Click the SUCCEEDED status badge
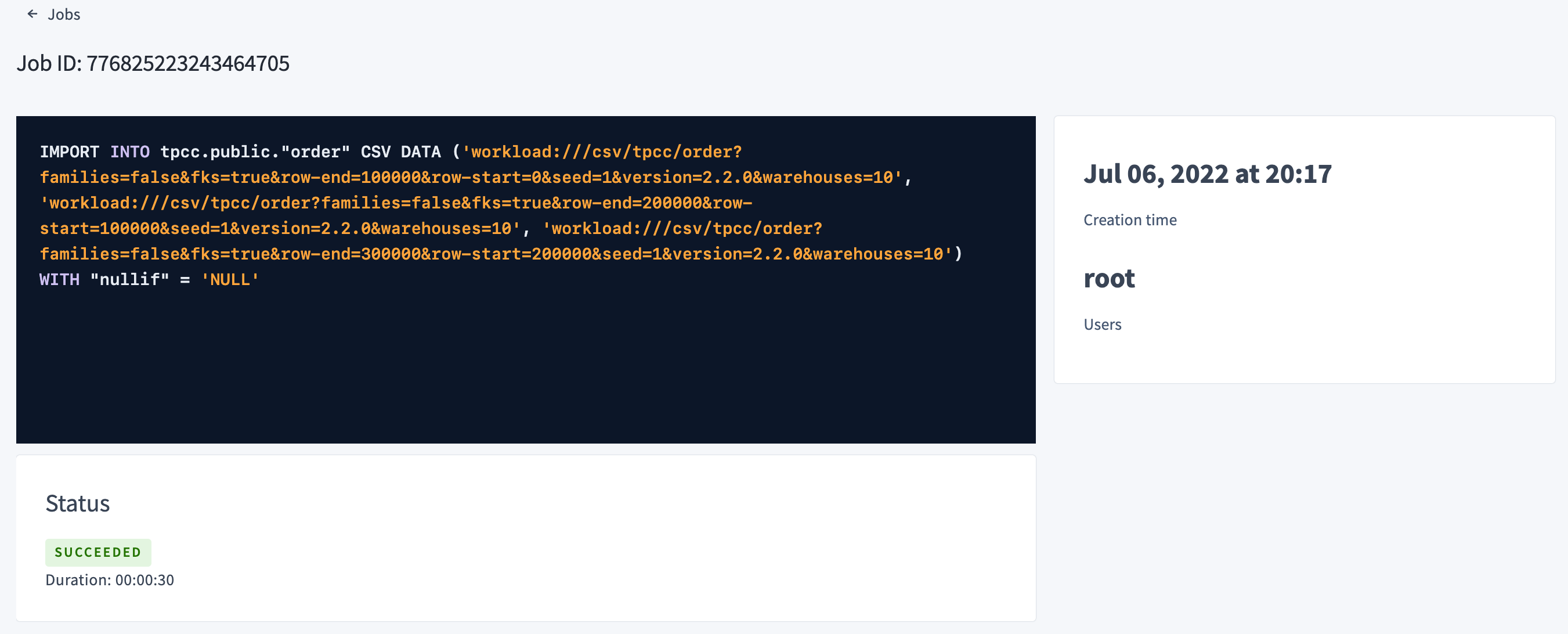The image size is (1568, 634). point(98,552)
